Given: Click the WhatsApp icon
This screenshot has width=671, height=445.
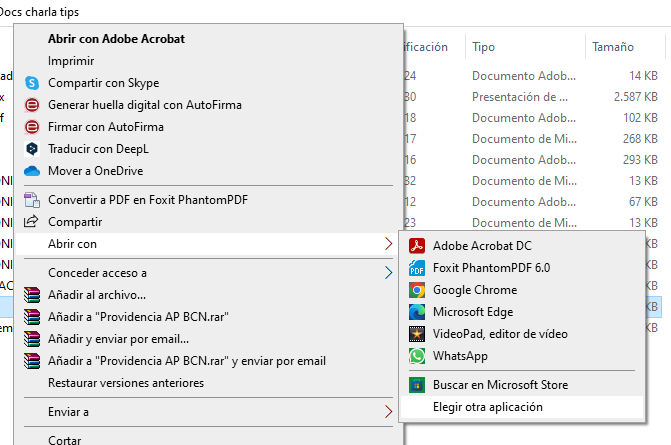Looking at the screenshot, I should click(417, 356).
